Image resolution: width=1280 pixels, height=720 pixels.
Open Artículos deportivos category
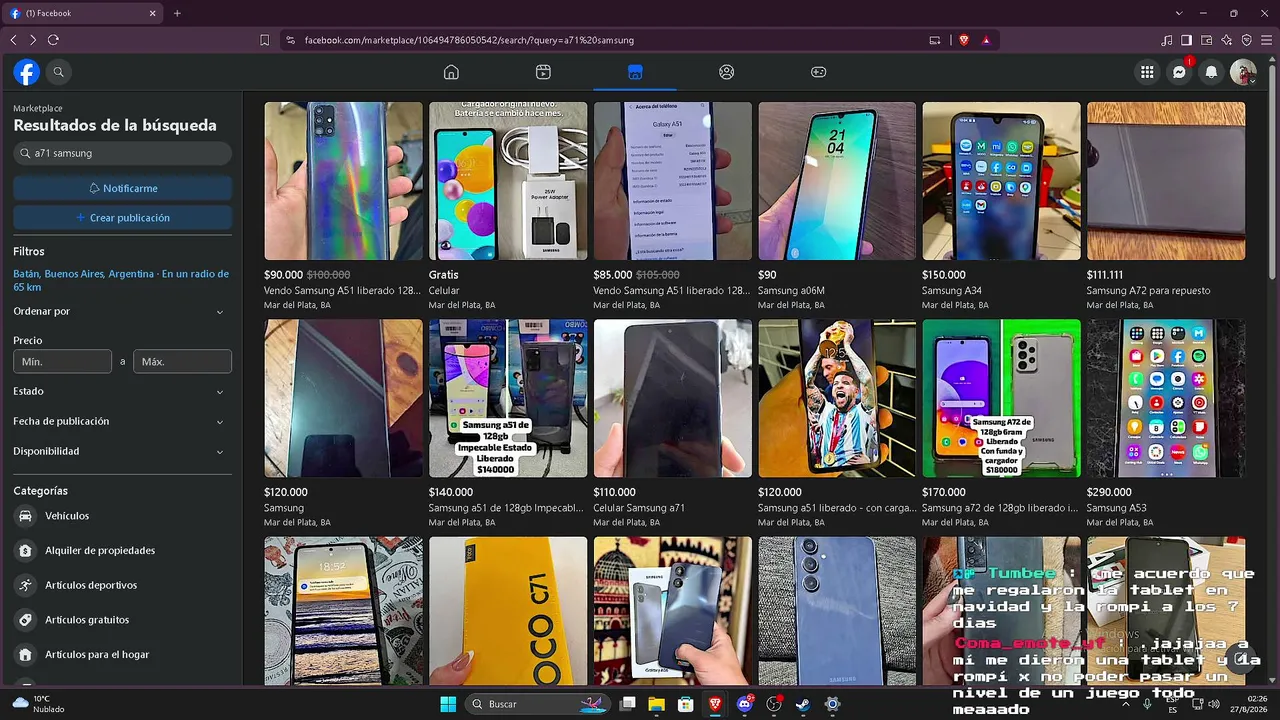click(122, 585)
